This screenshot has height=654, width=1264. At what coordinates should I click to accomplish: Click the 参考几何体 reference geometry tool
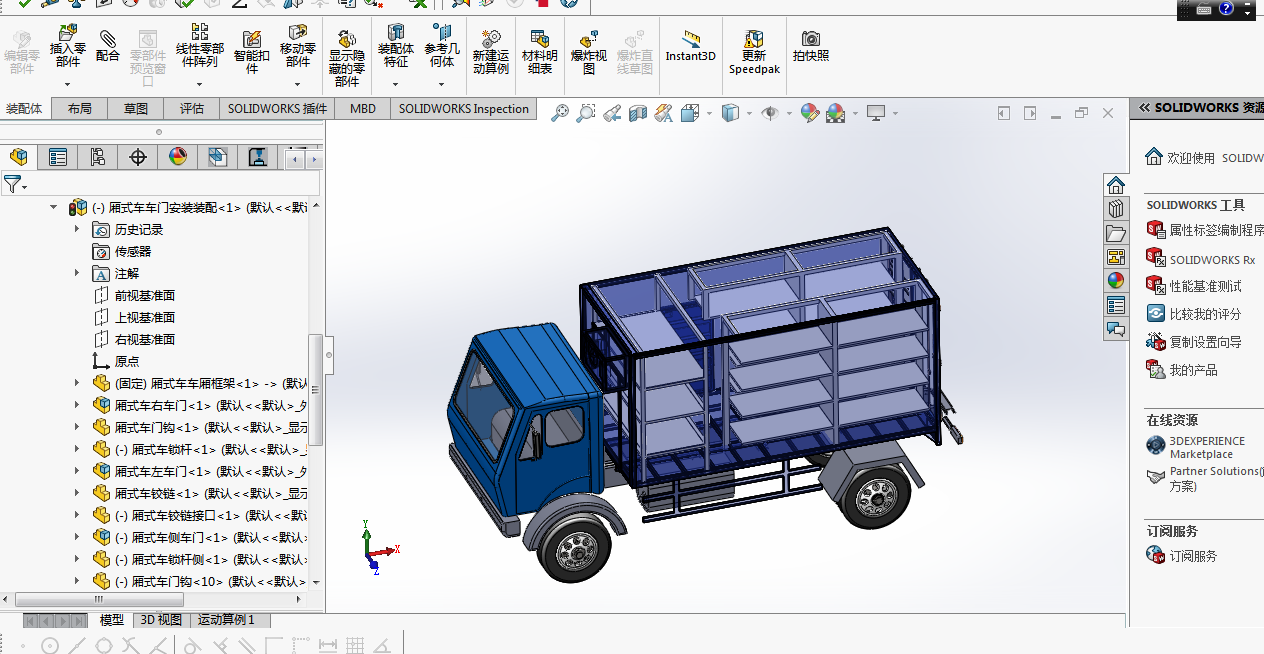click(442, 47)
